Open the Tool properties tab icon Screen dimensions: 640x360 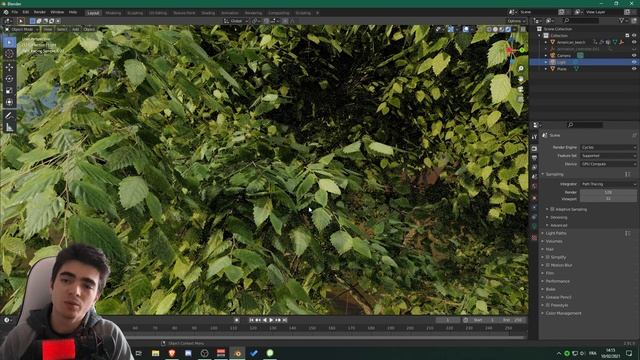(x=534, y=137)
